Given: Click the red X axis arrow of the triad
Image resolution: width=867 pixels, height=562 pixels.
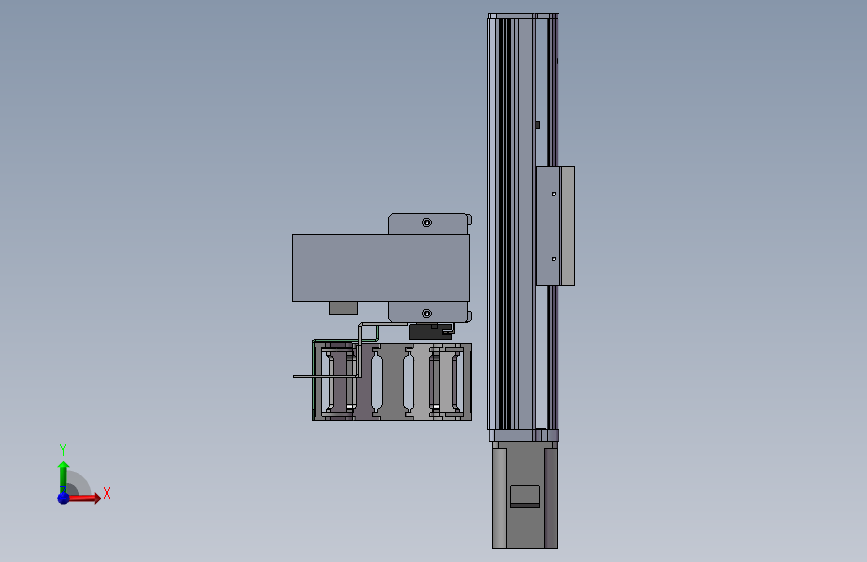Looking at the screenshot, I should (84, 498).
